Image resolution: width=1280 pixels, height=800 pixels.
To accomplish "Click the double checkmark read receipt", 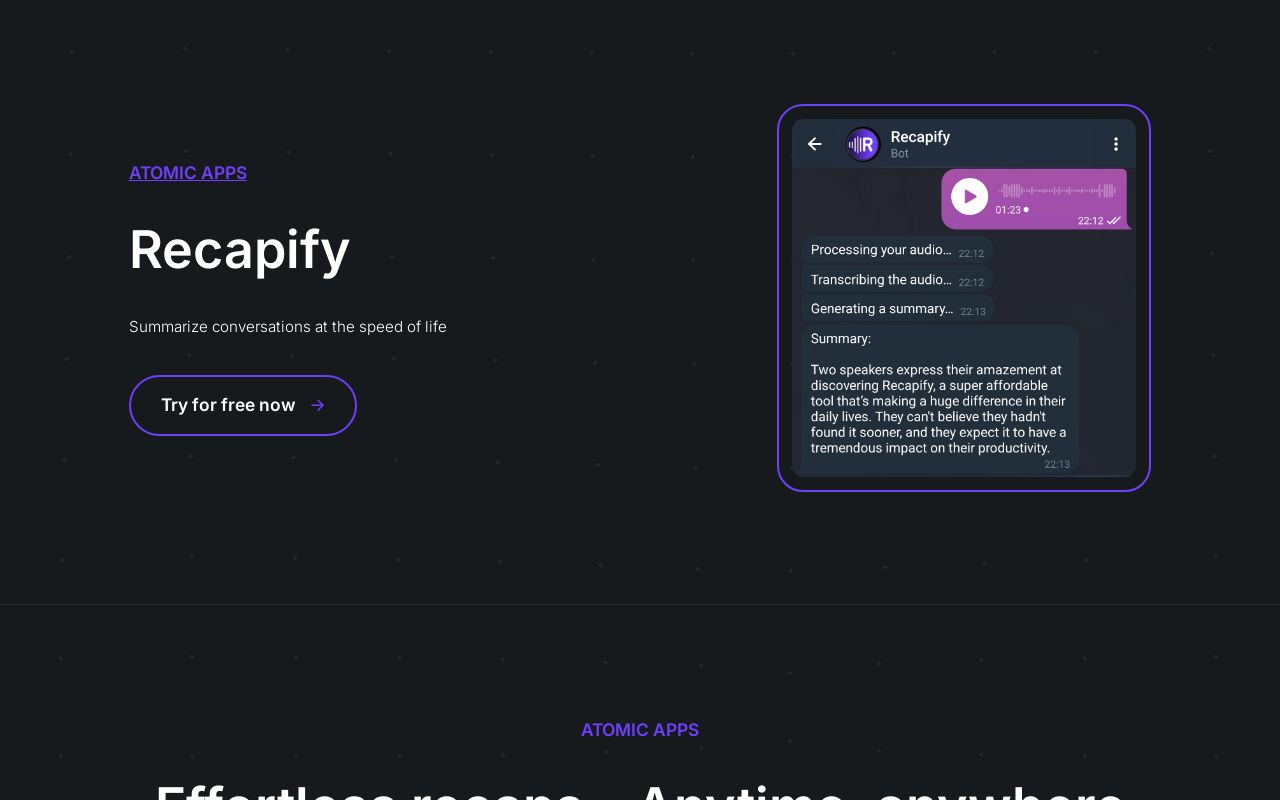I will [x=1112, y=220].
